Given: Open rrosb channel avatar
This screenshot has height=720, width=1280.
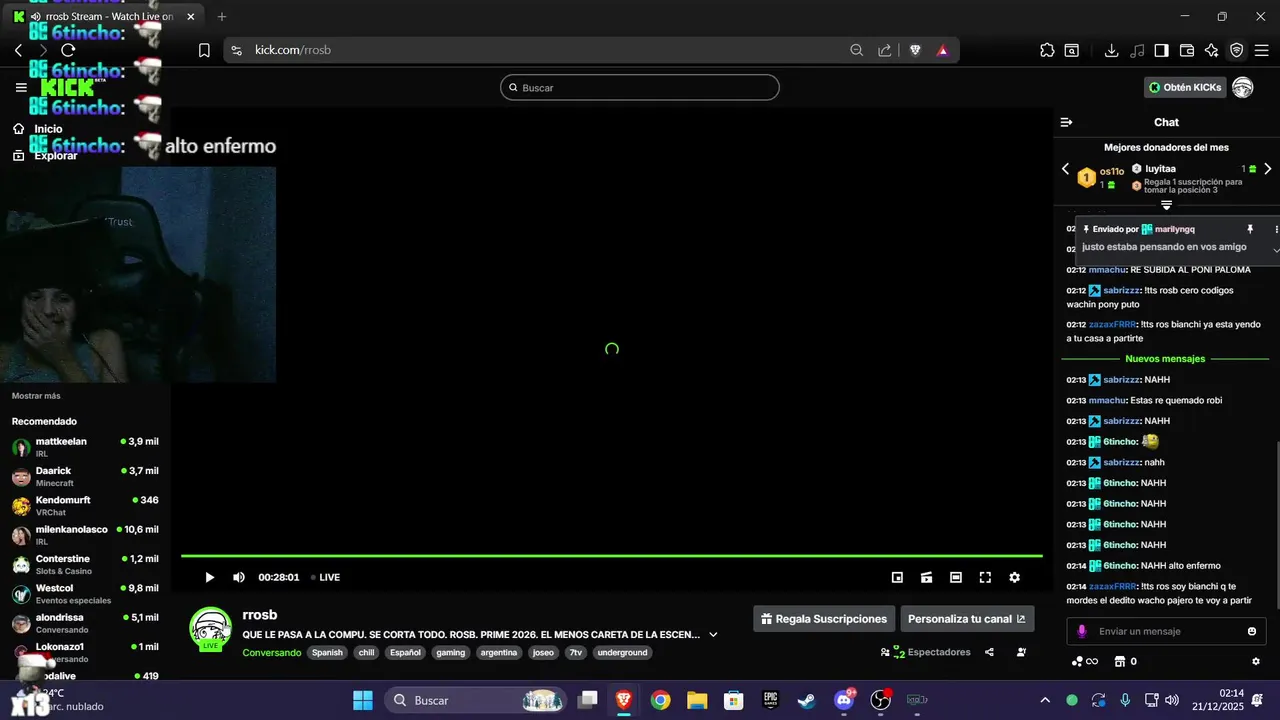Looking at the screenshot, I should click(x=211, y=629).
